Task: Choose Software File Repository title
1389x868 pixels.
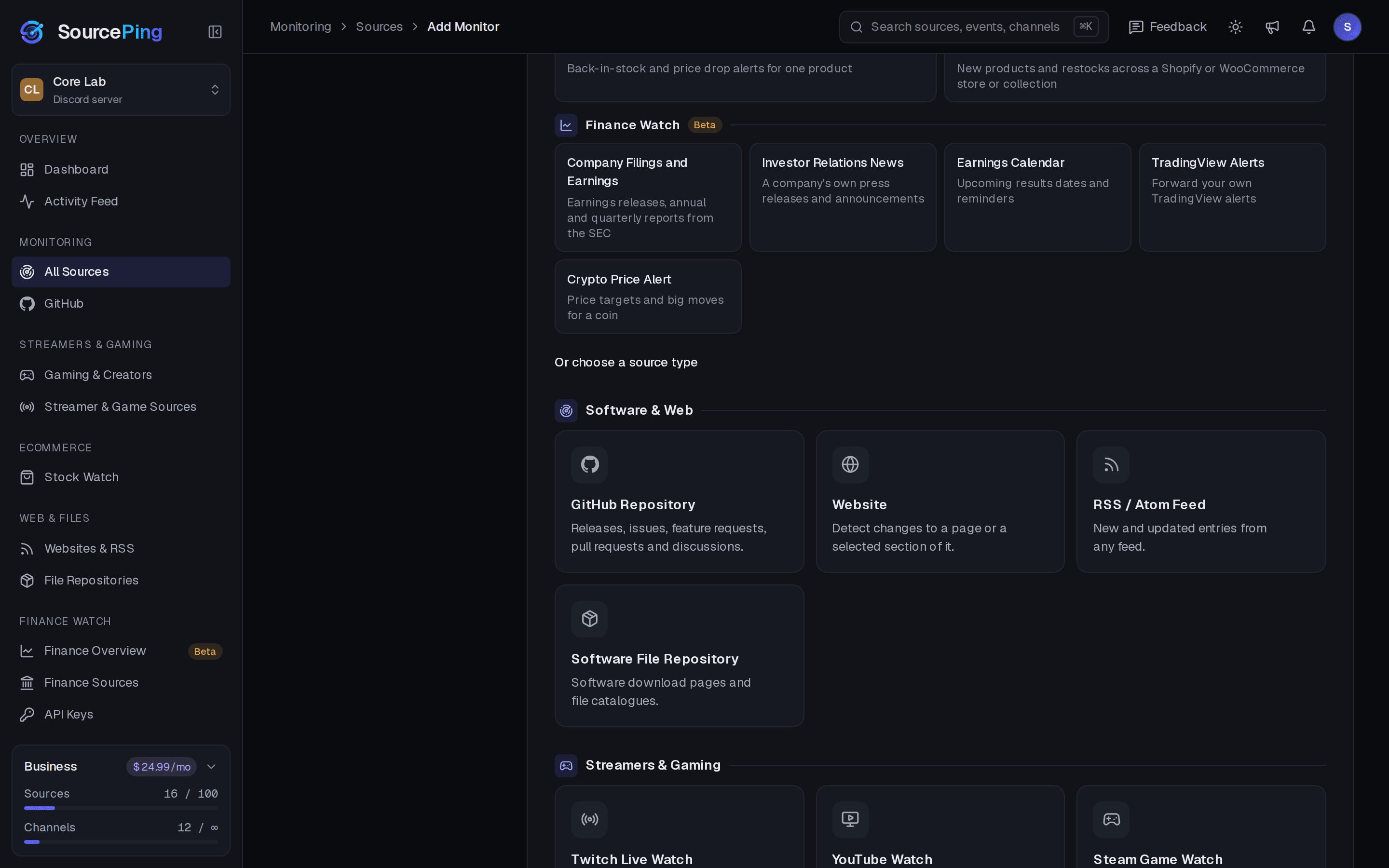Action: (654, 659)
